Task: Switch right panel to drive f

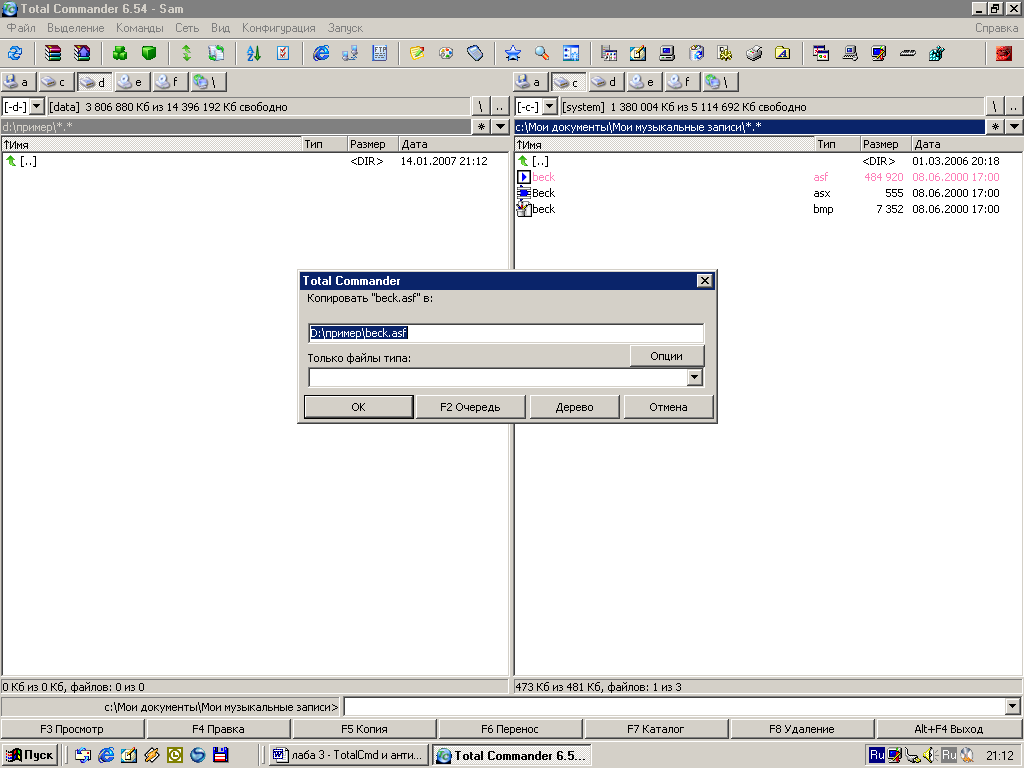Action: [682, 82]
